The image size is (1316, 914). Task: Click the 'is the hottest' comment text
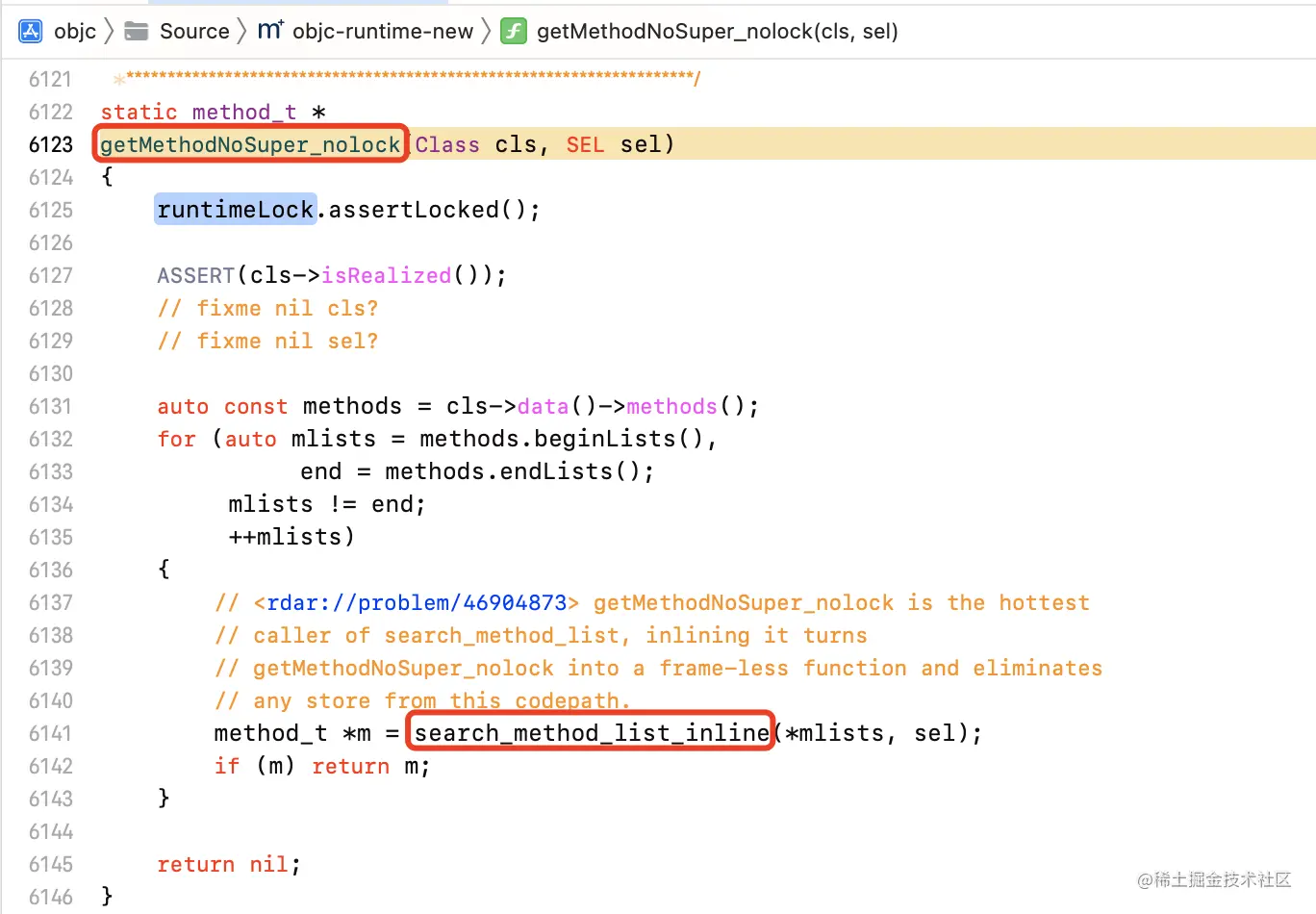click(x=999, y=603)
